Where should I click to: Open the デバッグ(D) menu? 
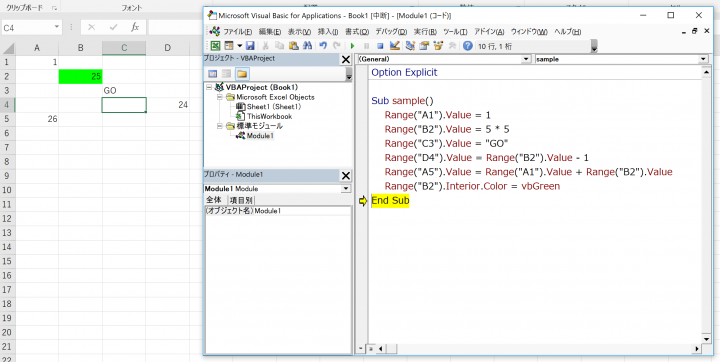(x=391, y=32)
